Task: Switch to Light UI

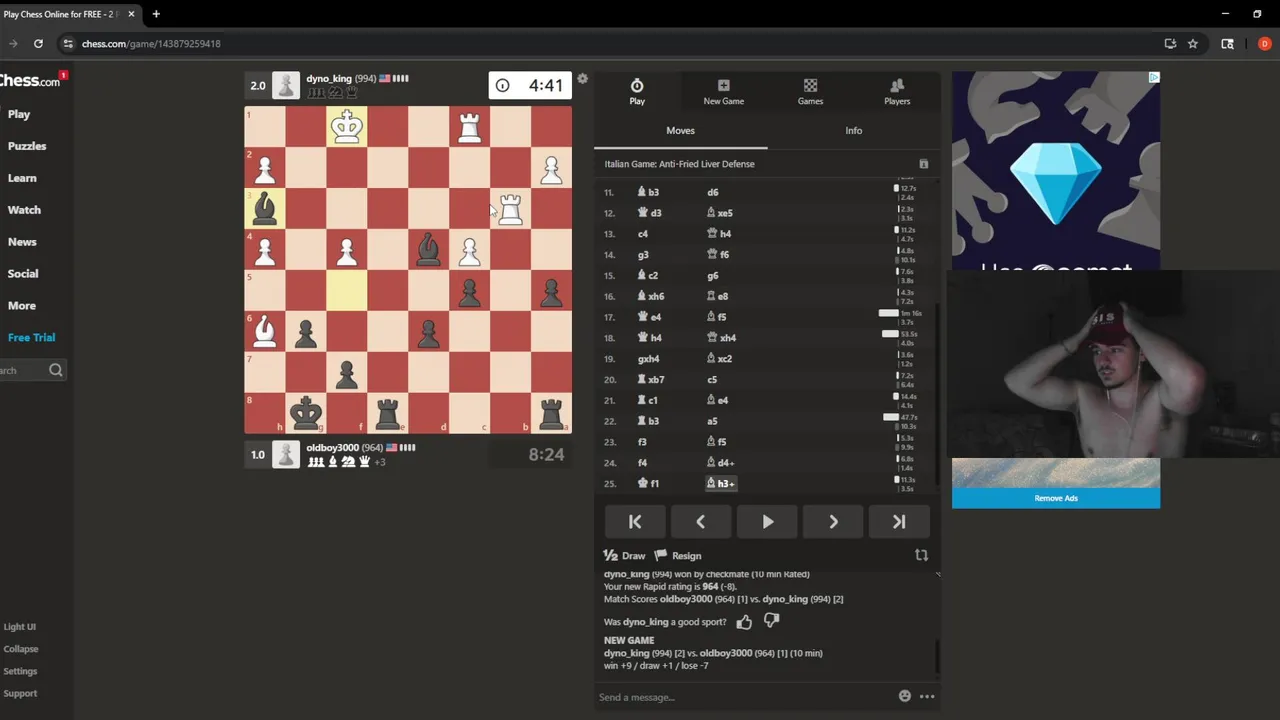Action: coord(19,627)
